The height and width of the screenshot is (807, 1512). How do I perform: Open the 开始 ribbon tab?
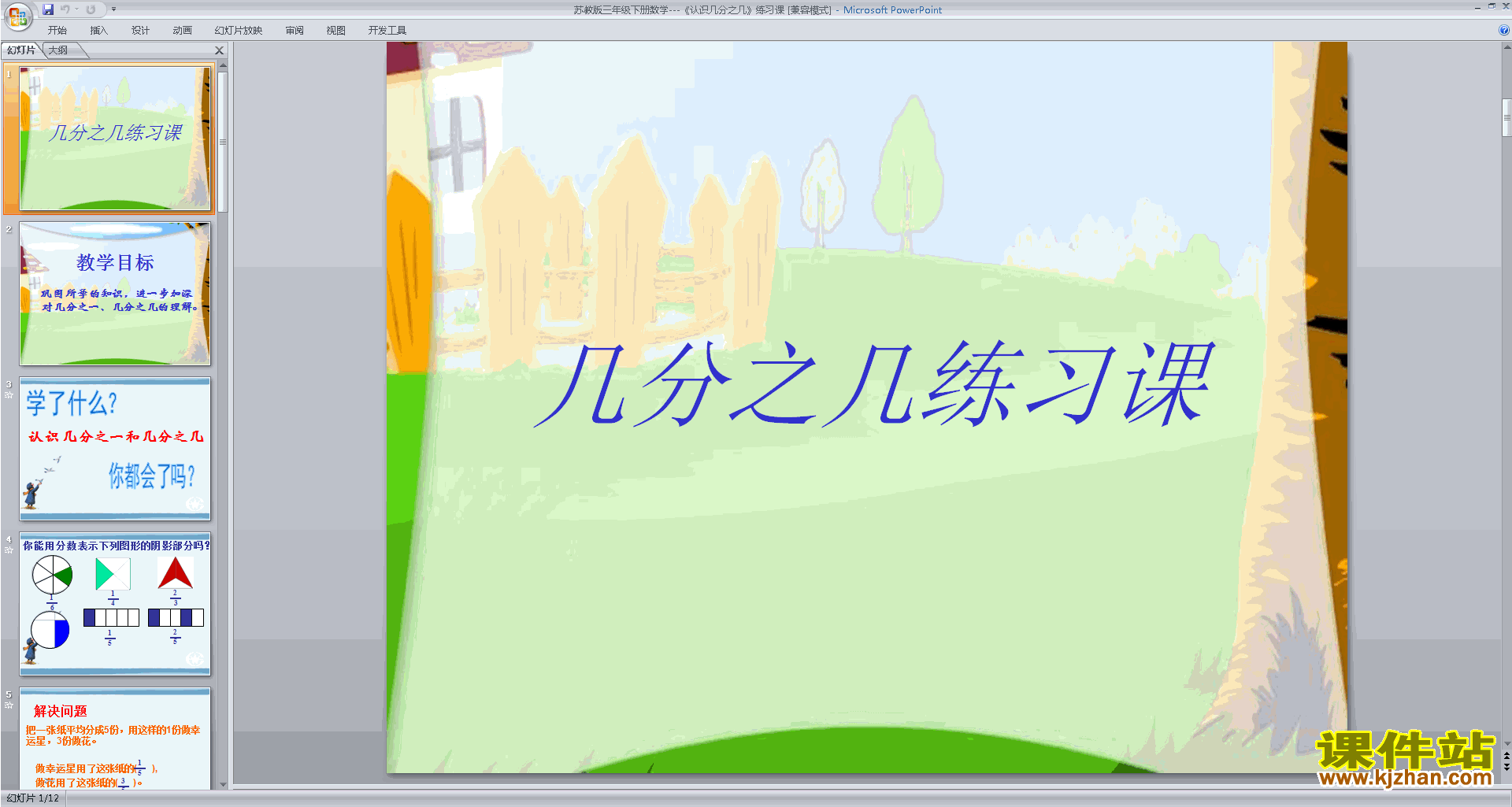(x=57, y=31)
